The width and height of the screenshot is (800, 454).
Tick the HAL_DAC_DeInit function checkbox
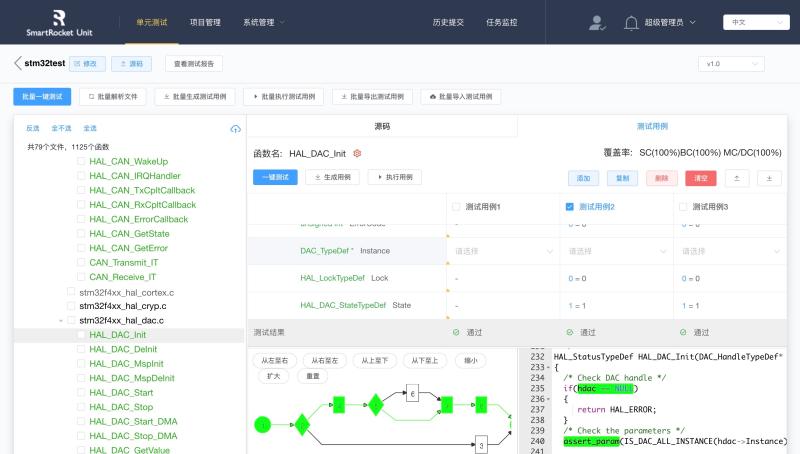82,350
